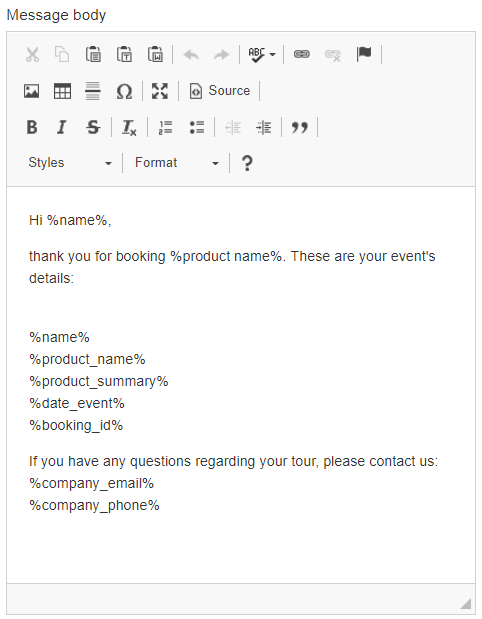
Task: Click the 'If you have any questions' line
Action: coord(233,461)
